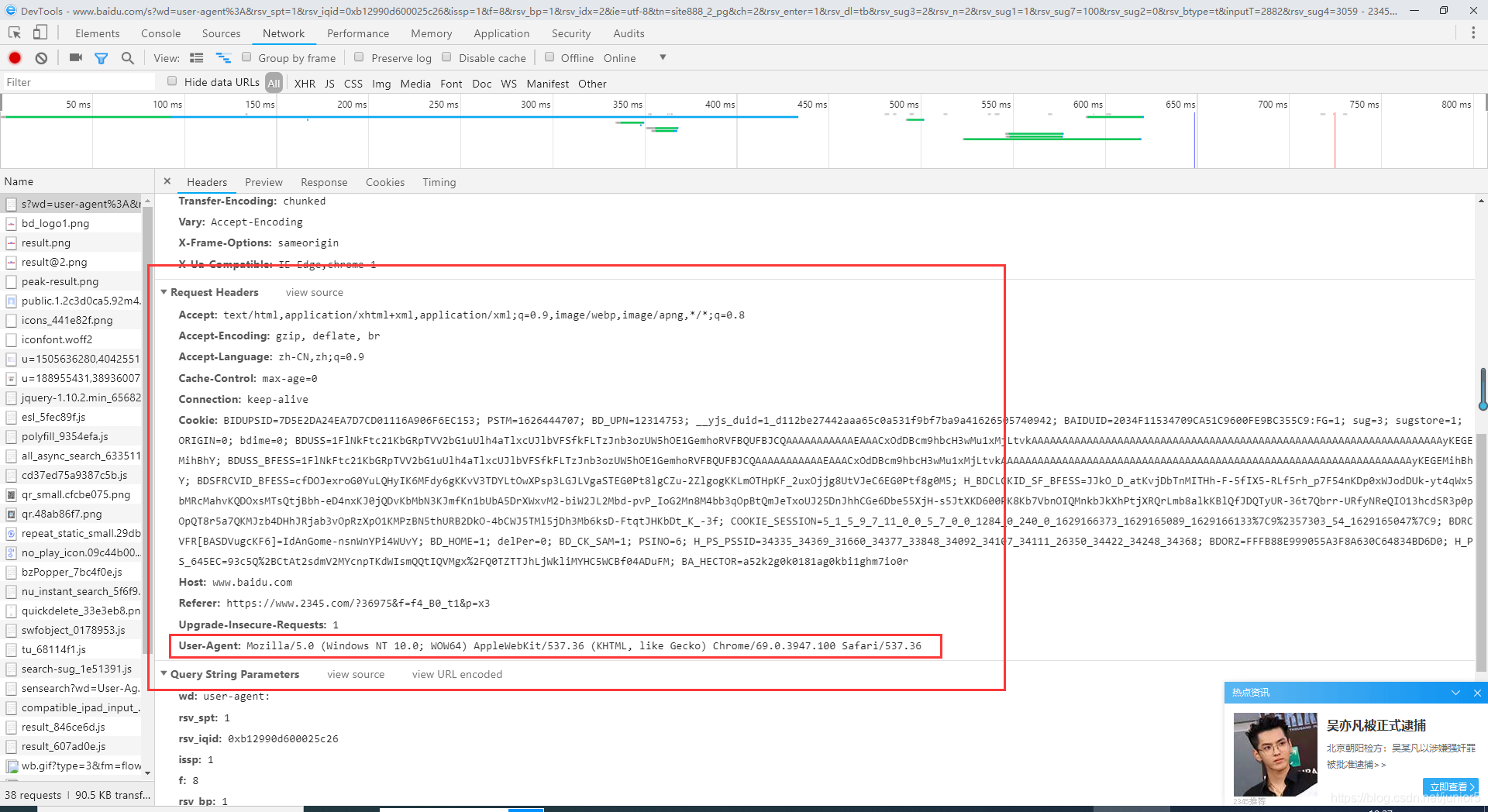Close the hot news popup
This screenshot has height=812, width=1488.
tap(1477, 693)
